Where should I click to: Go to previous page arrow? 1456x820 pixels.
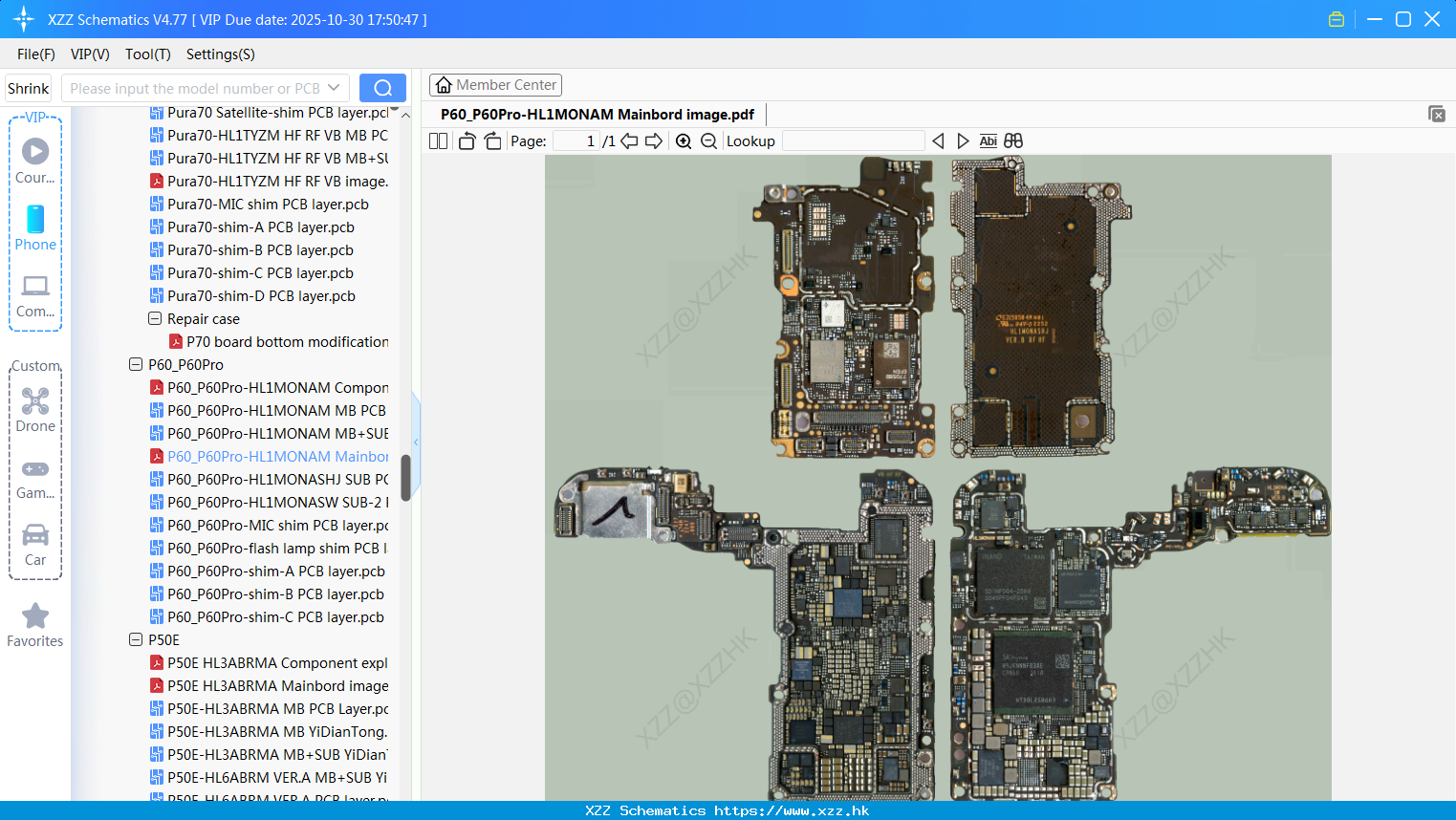point(629,140)
